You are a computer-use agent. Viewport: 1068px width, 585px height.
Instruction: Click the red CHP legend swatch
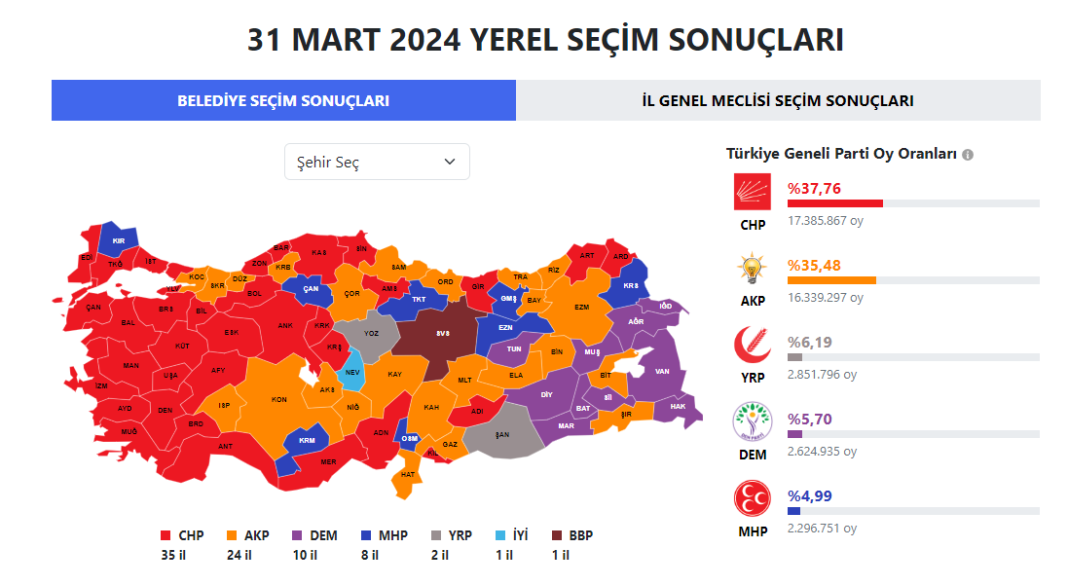coord(166,536)
